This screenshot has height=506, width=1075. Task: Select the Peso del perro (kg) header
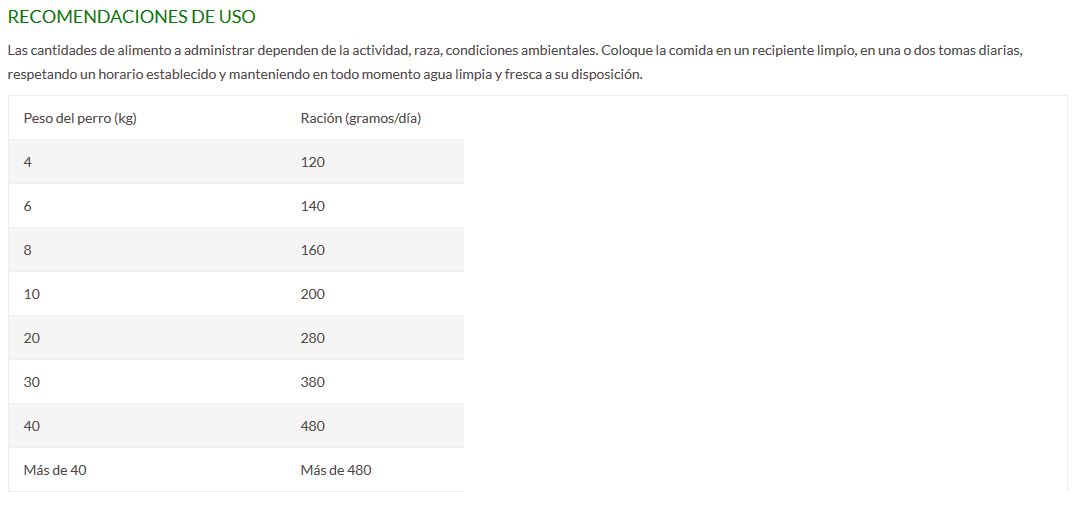[80, 118]
